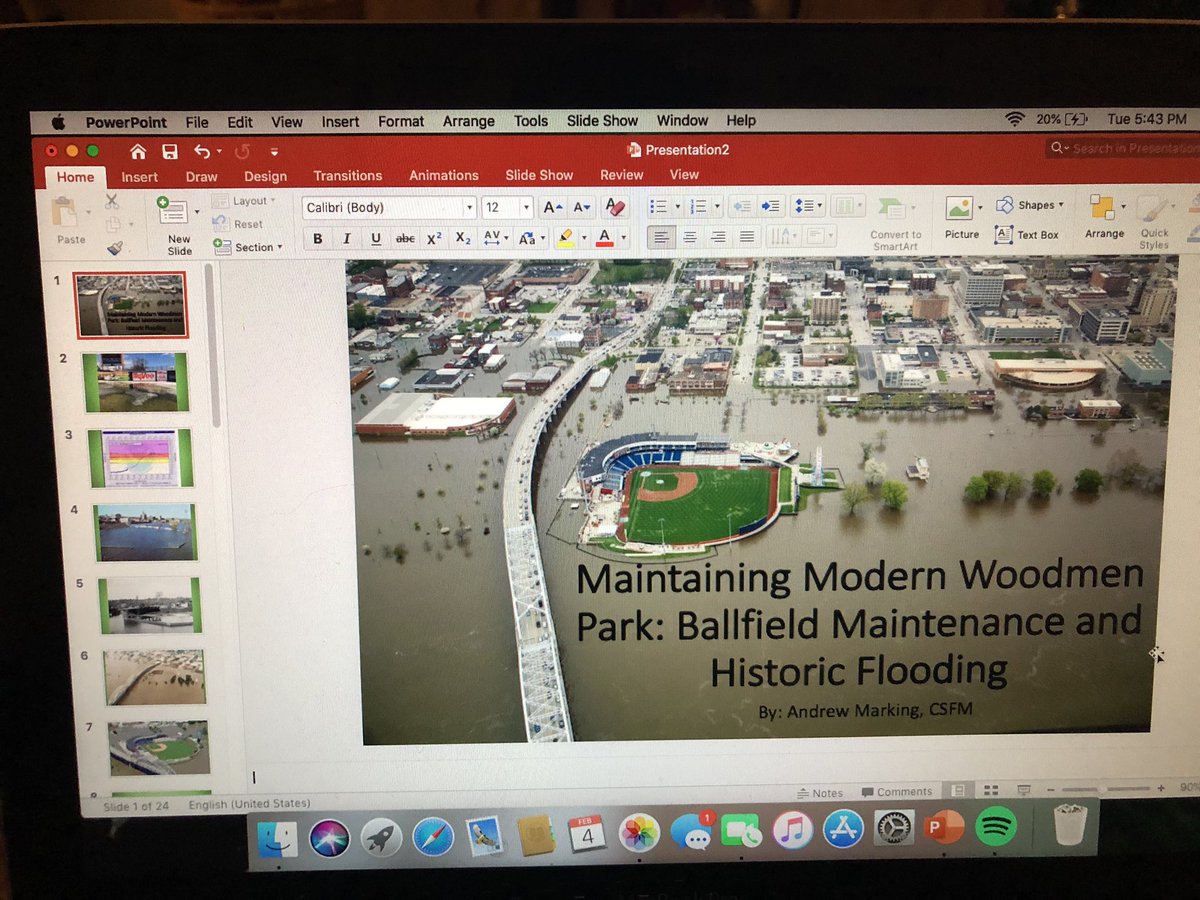Decrease font size with the smaller A icon
The height and width of the screenshot is (900, 1200).
(x=583, y=207)
